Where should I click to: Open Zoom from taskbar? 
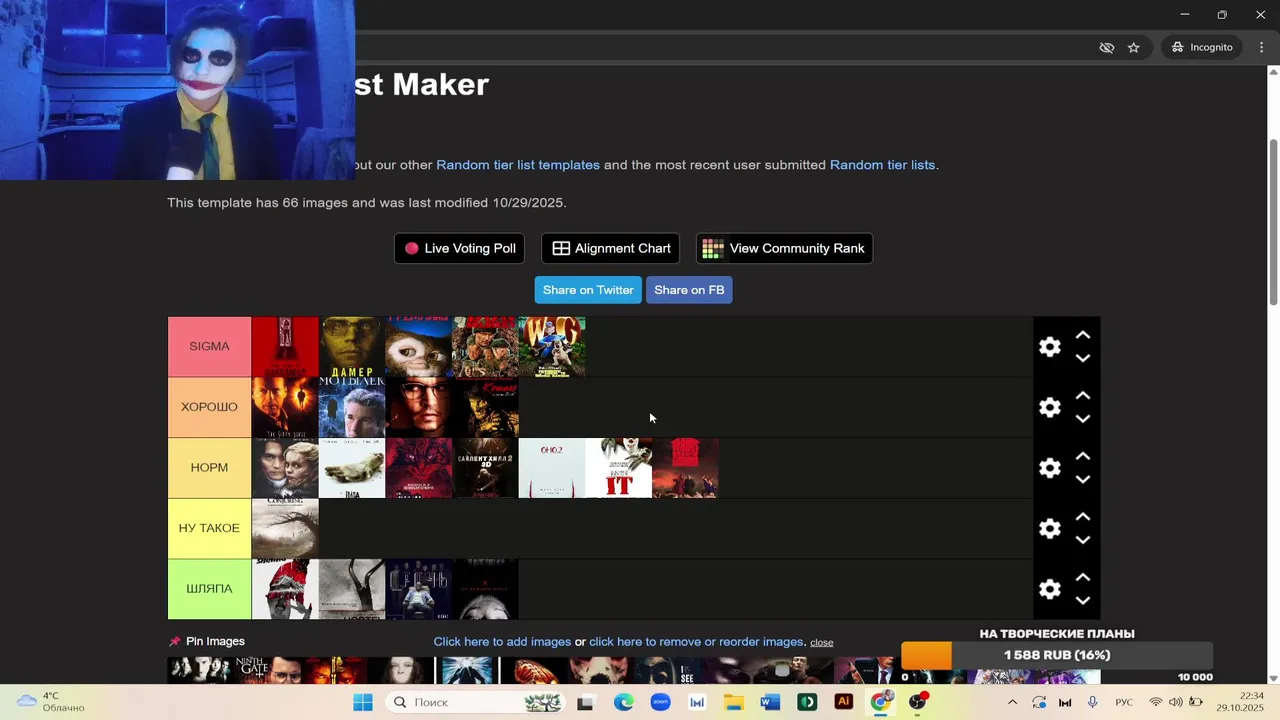(x=660, y=702)
